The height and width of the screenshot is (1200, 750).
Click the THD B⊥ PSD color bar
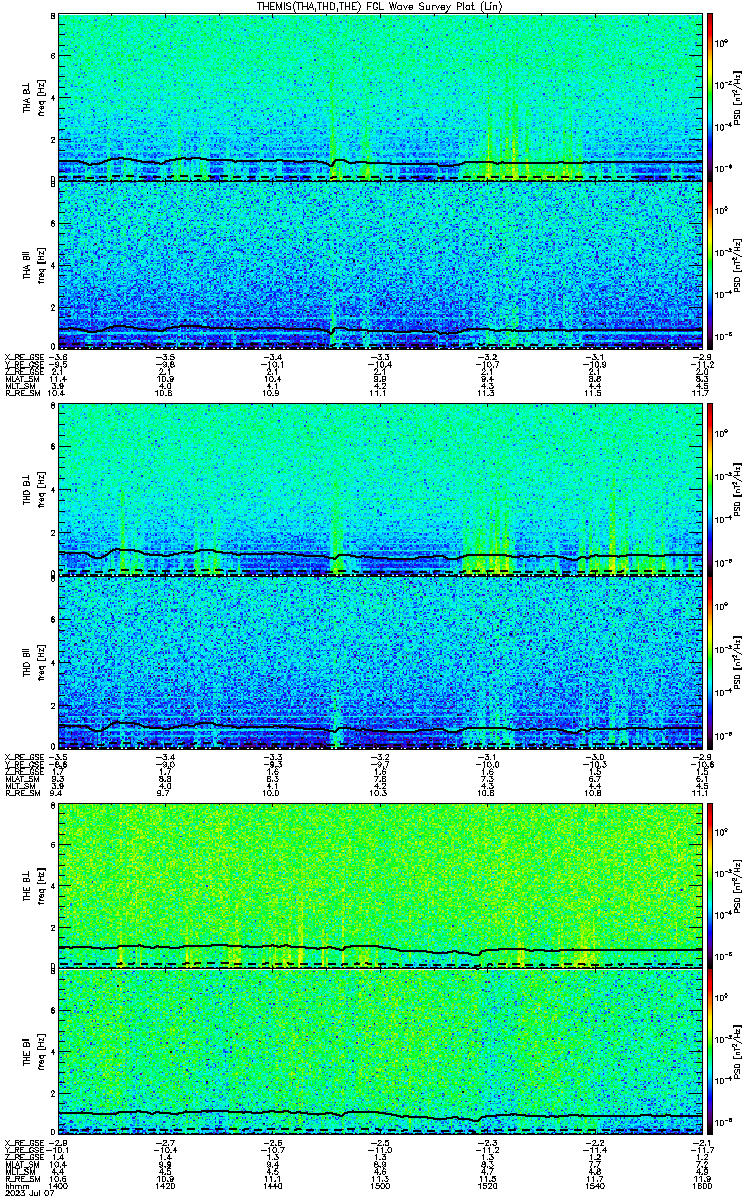point(710,491)
